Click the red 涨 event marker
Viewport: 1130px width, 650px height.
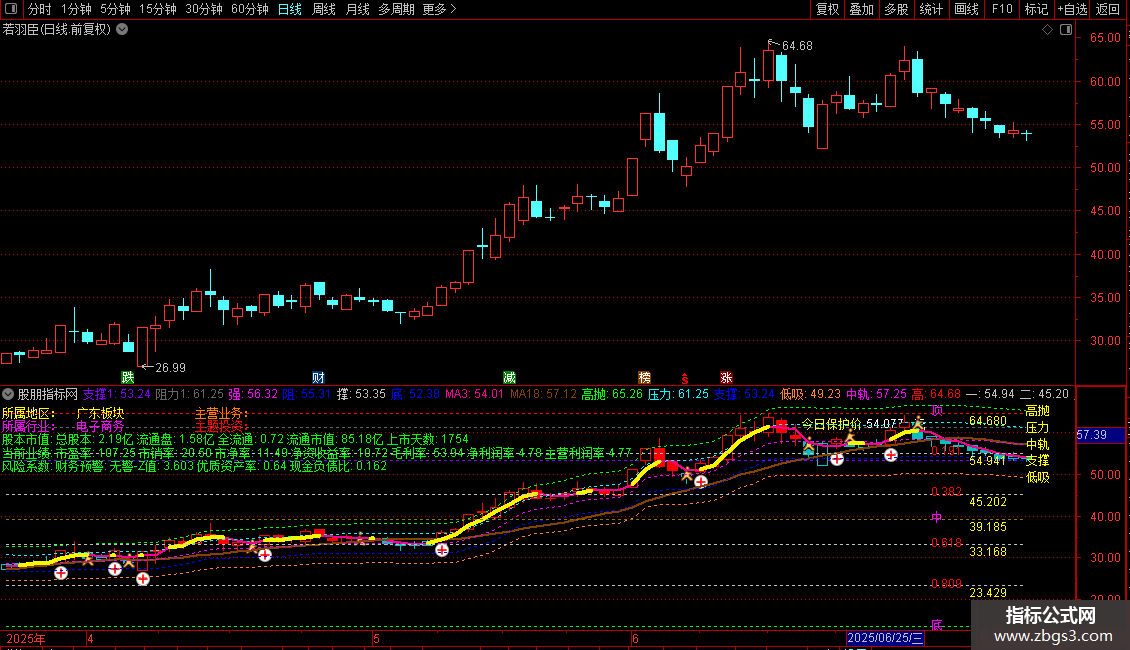(x=726, y=377)
